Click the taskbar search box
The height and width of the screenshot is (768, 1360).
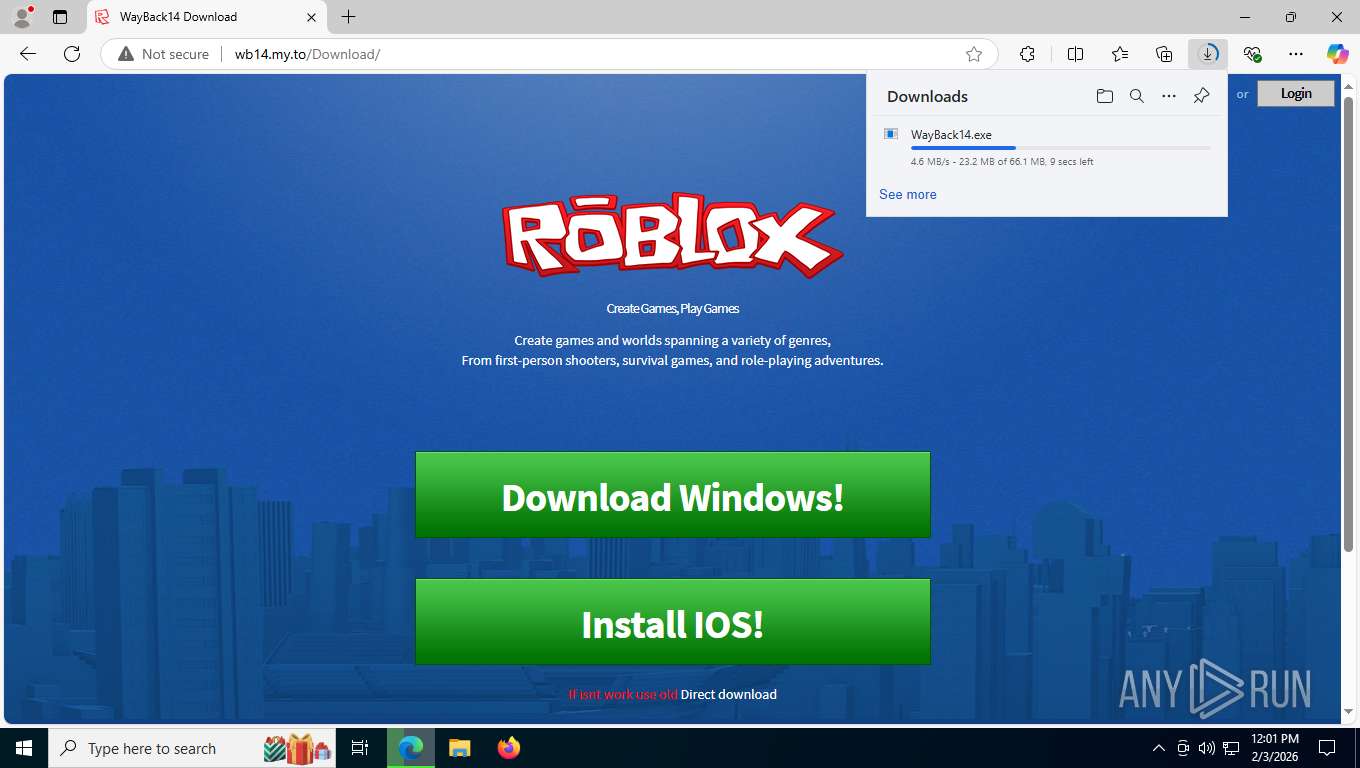(x=192, y=748)
